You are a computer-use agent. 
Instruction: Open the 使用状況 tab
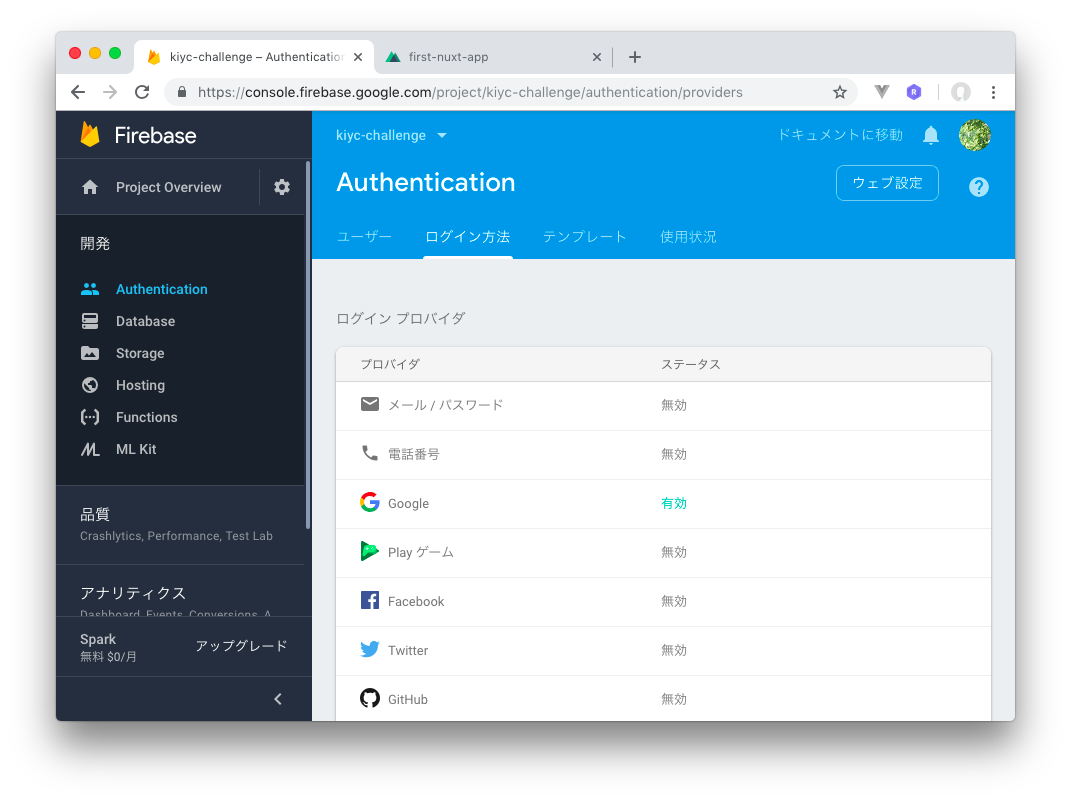pos(688,237)
